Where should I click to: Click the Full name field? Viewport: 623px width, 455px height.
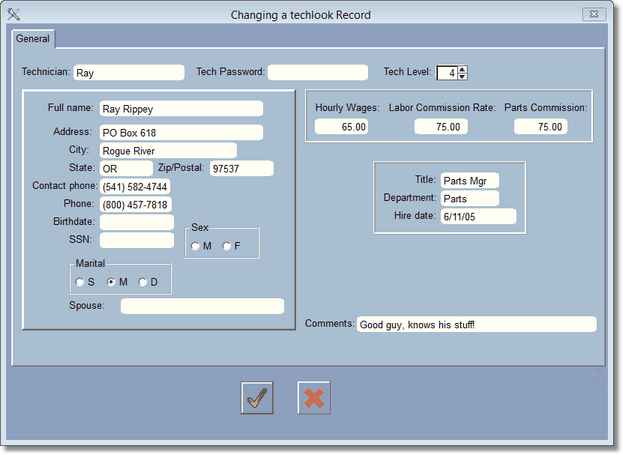181,108
